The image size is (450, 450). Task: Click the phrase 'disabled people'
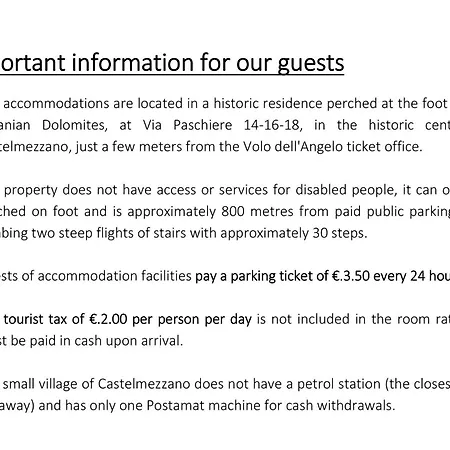point(346,190)
